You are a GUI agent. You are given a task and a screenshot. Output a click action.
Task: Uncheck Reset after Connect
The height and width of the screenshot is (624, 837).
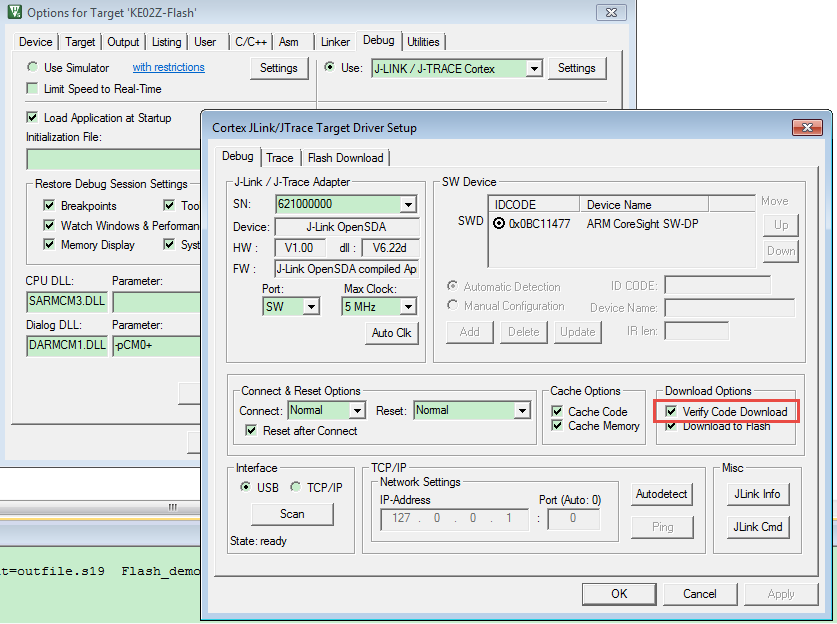(250, 430)
